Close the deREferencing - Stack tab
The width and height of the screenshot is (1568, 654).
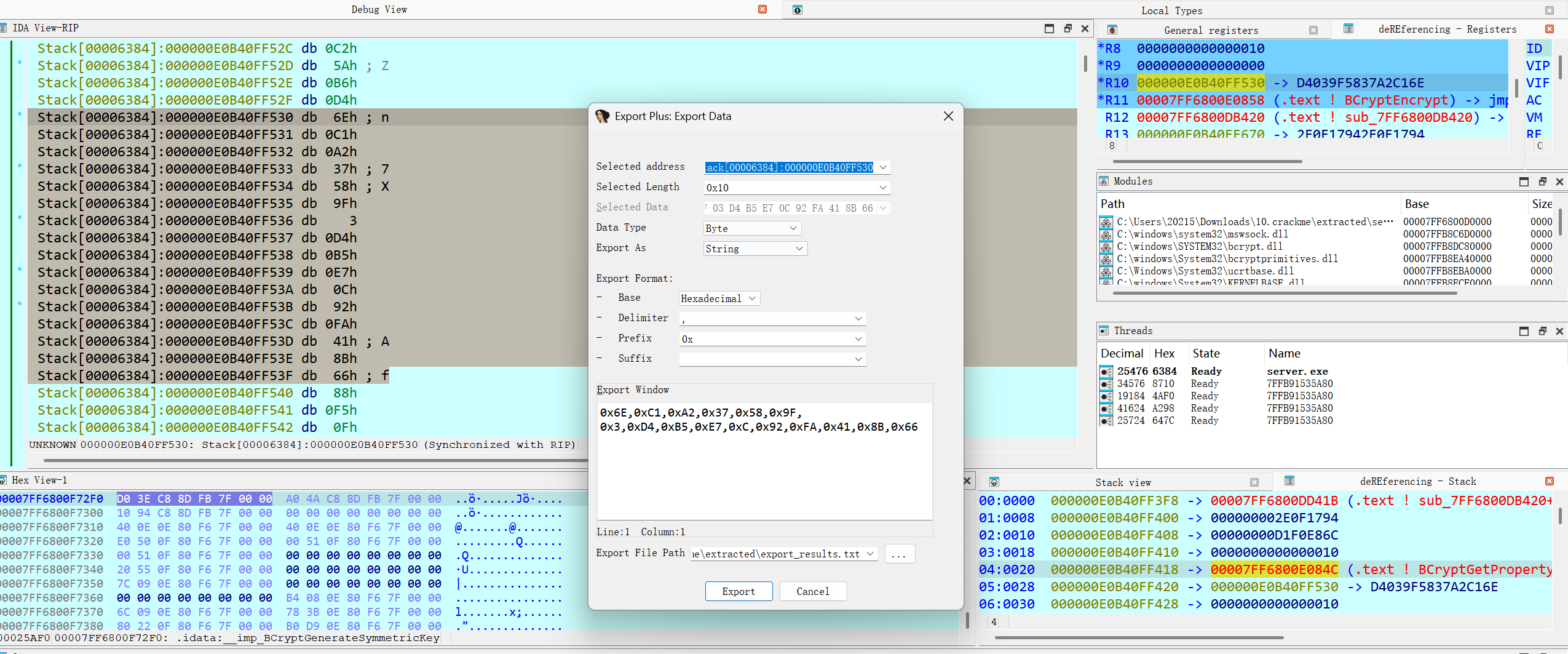(1550, 481)
